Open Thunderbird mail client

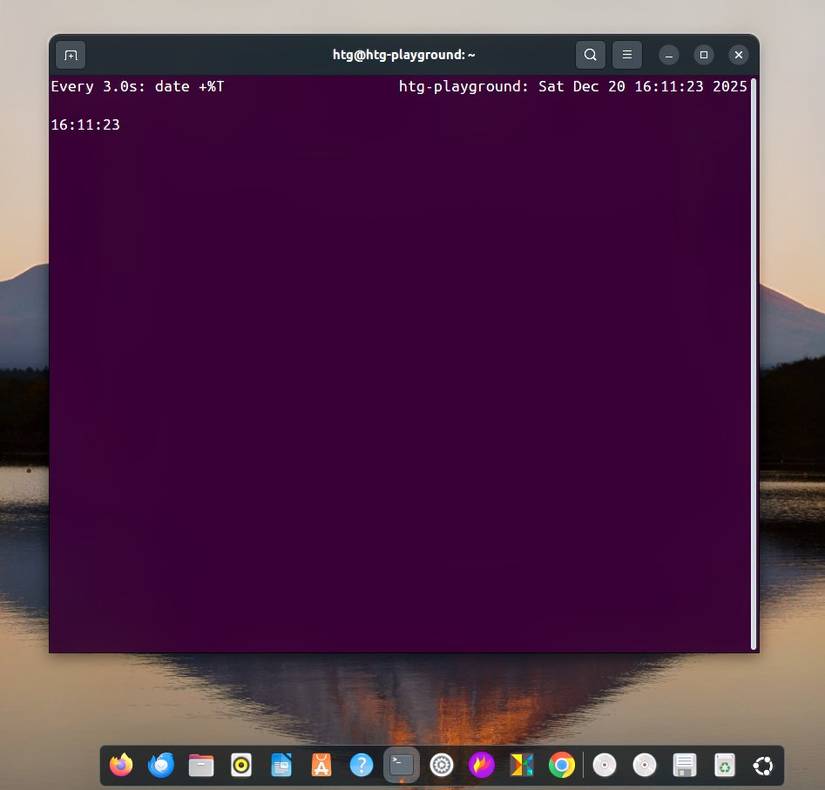160,765
